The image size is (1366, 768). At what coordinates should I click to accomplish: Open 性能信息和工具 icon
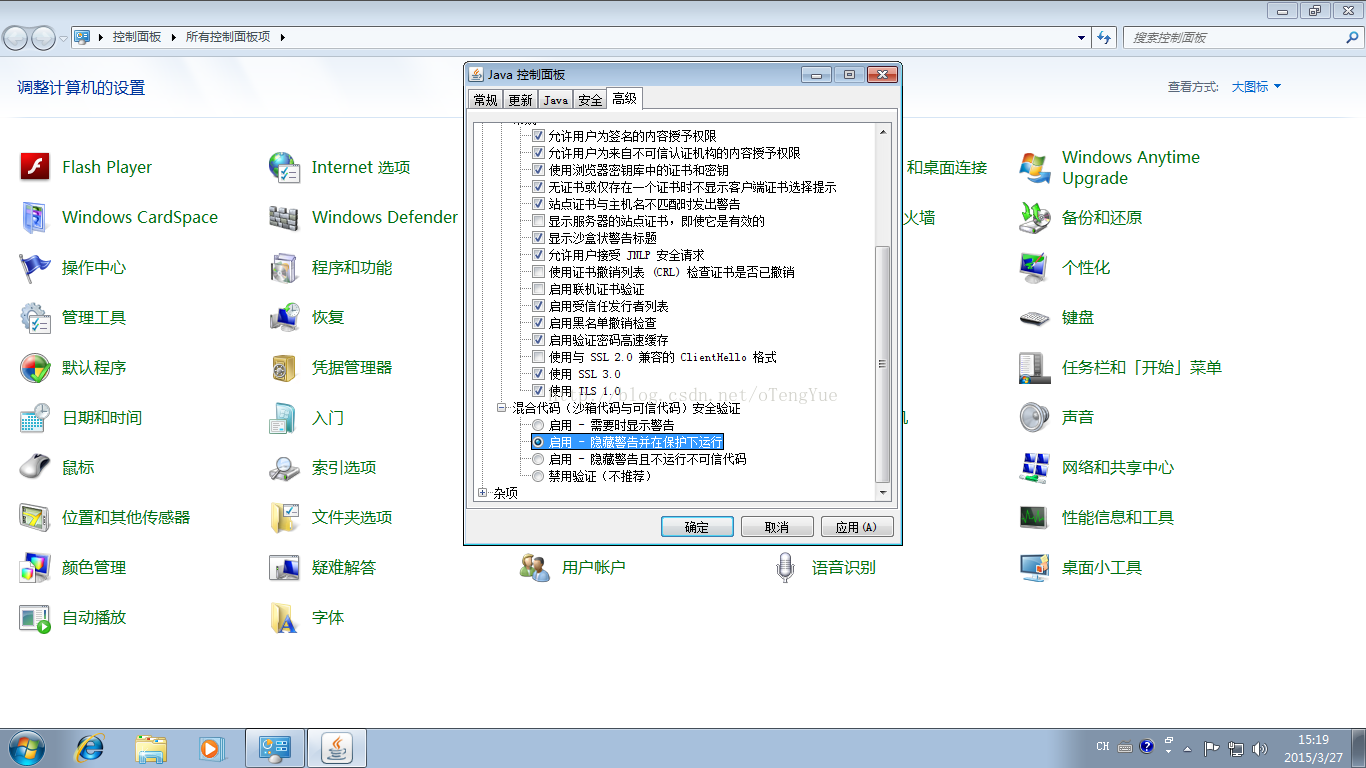pyautogui.click(x=1035, y=517)
